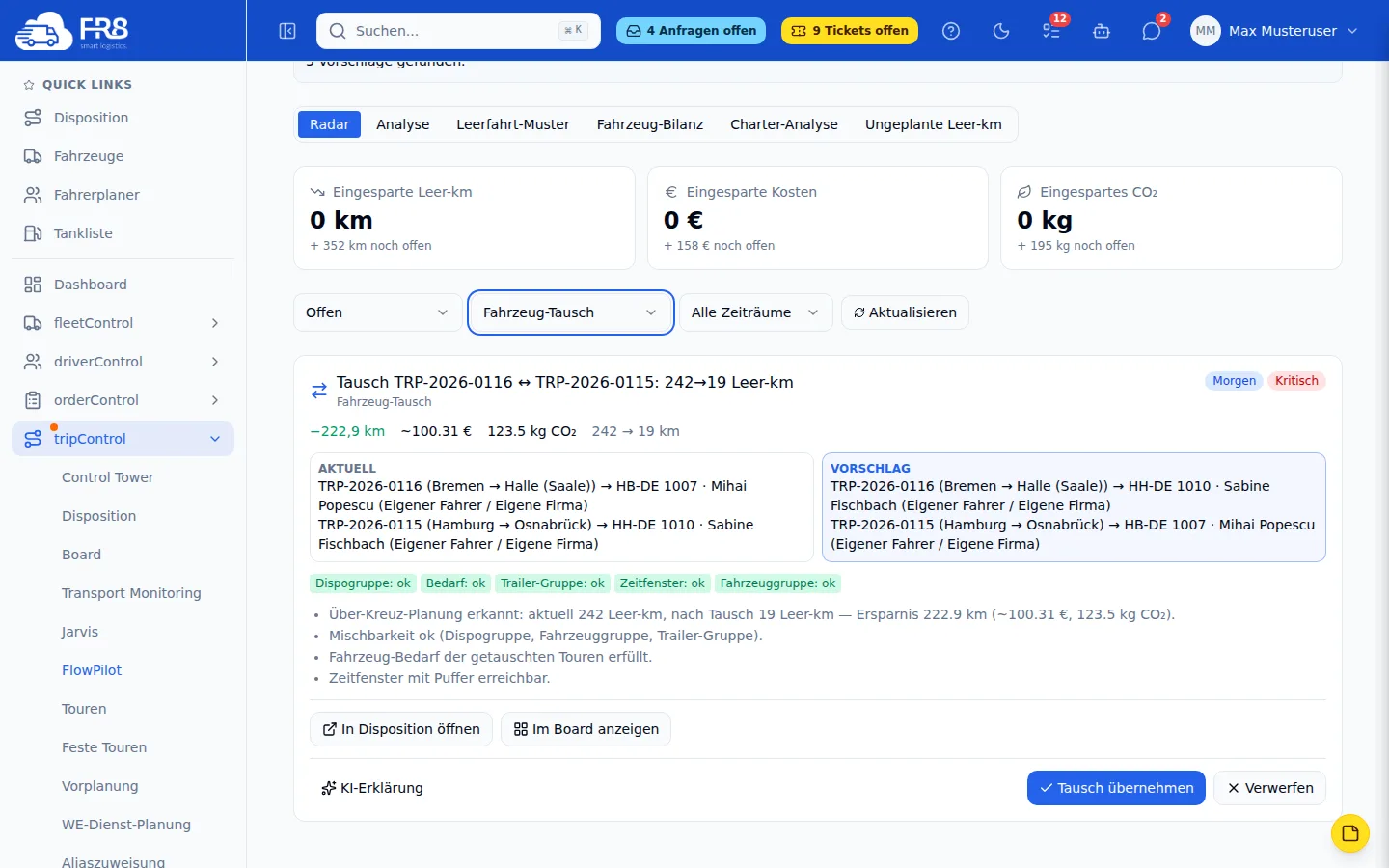Focus the Suchen search field
The width and height of the screenshot is (1389, 868).
(x=458, y=31)
